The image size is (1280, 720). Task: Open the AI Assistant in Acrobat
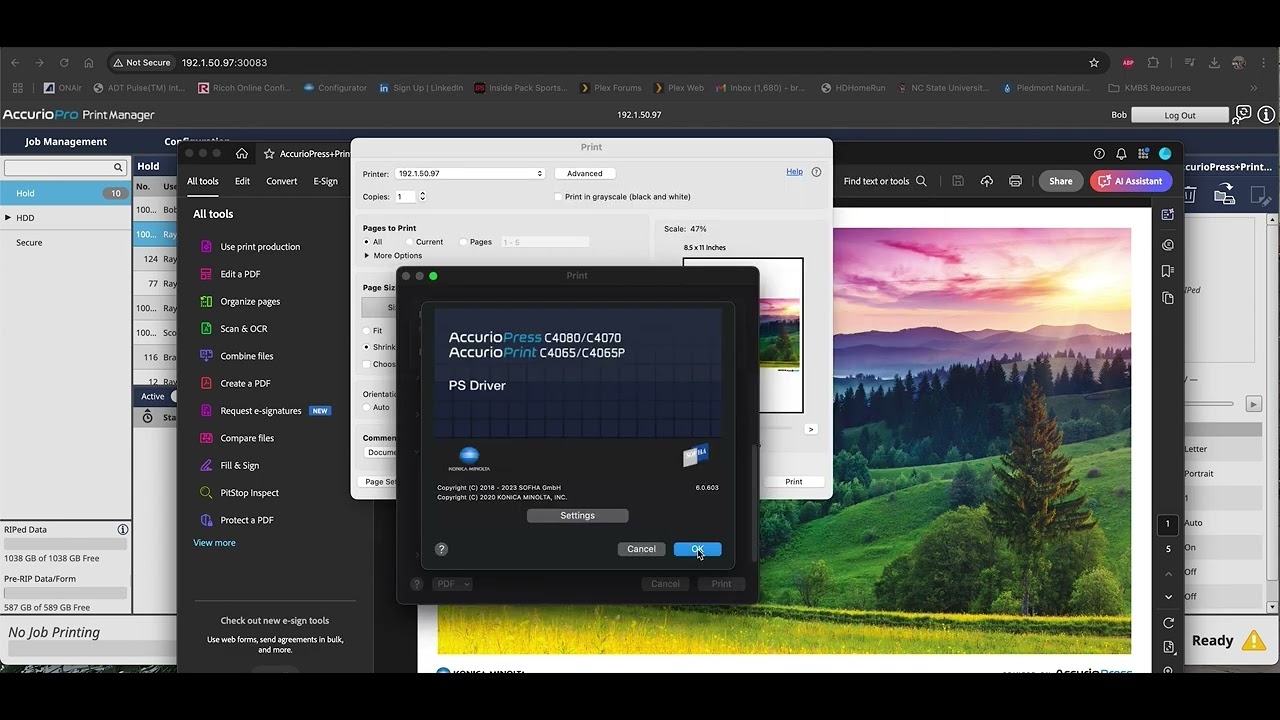1131,181
